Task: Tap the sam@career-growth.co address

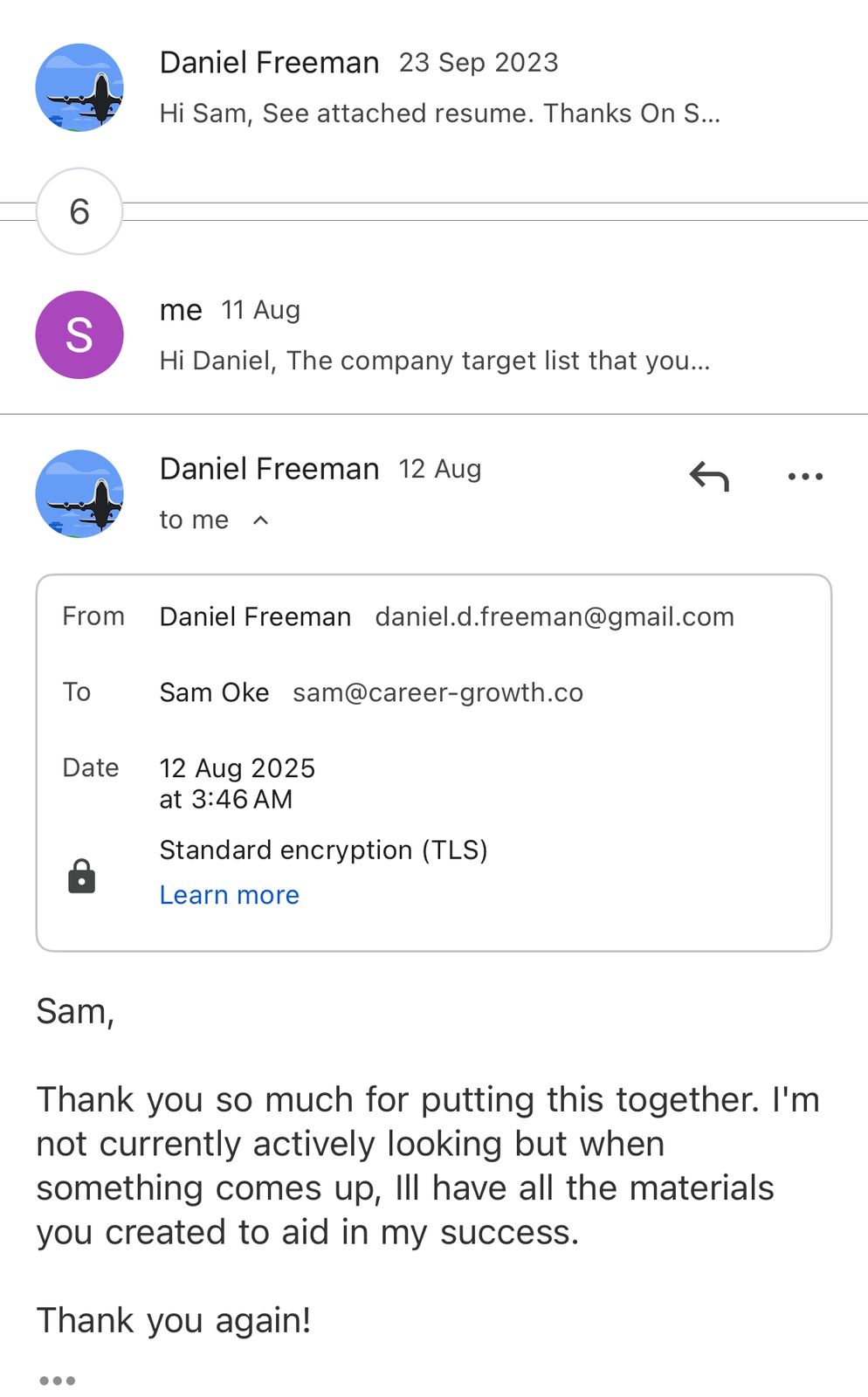Action: point(437,692)
